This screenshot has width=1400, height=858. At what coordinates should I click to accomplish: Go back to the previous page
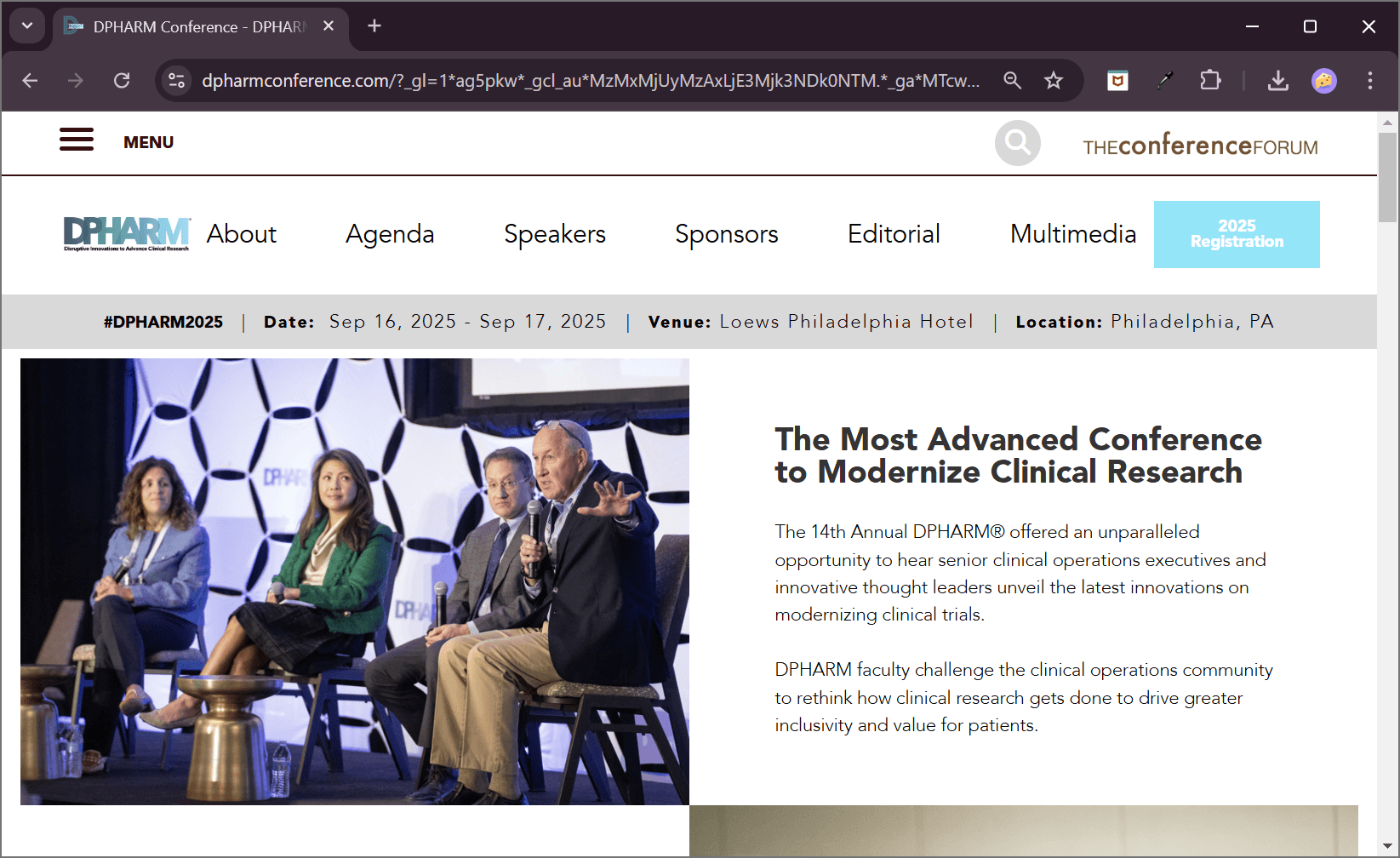click(31, 81)
